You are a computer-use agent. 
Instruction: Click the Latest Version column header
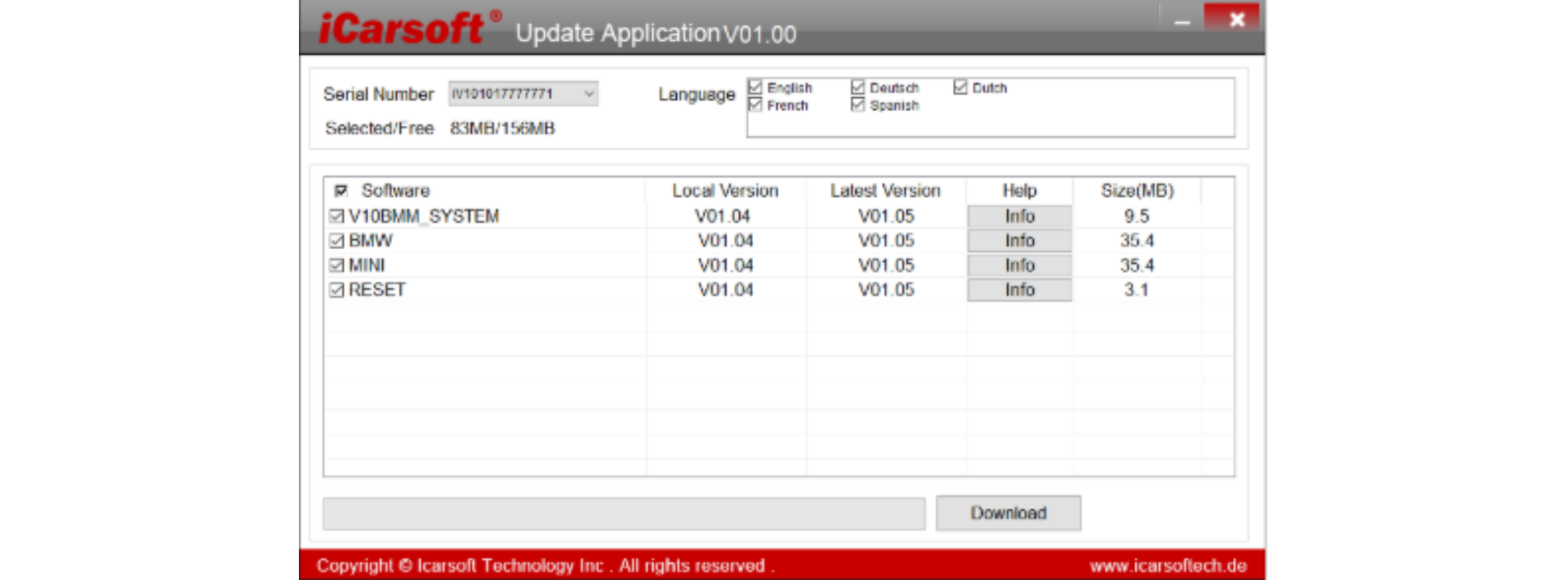tap(886, 190)
